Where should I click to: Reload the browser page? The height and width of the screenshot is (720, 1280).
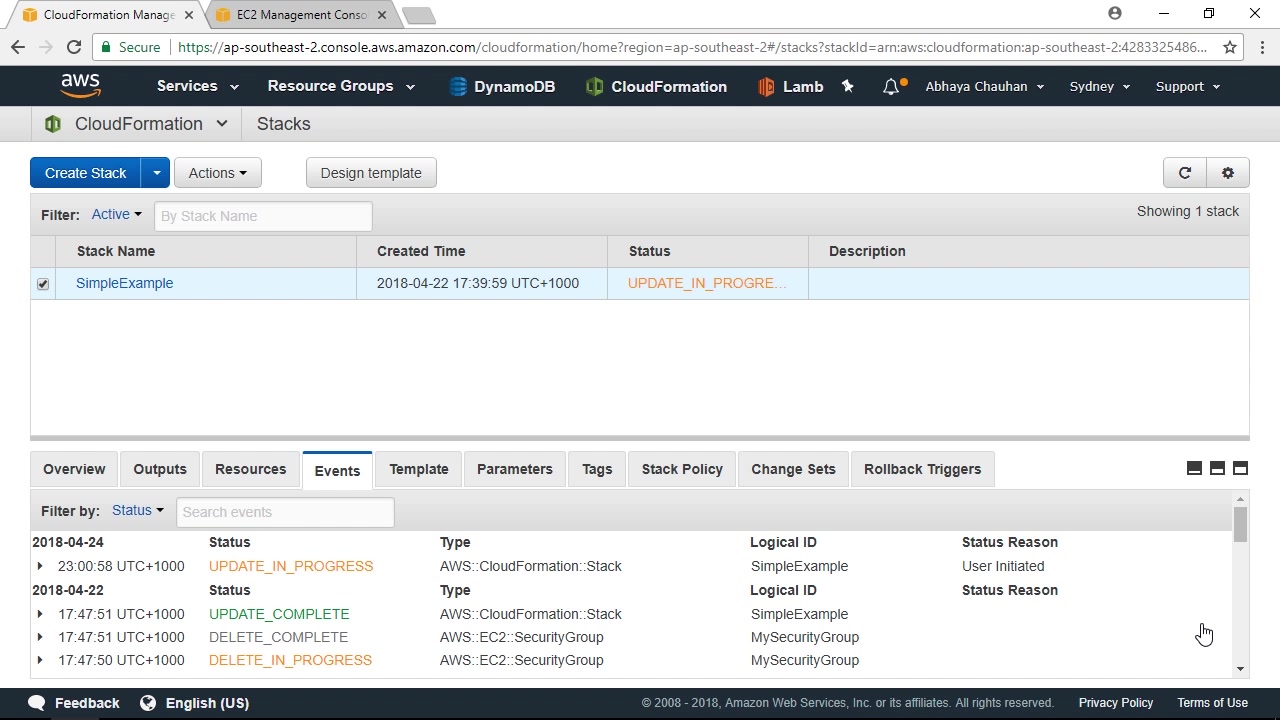(x=74, y=47)
